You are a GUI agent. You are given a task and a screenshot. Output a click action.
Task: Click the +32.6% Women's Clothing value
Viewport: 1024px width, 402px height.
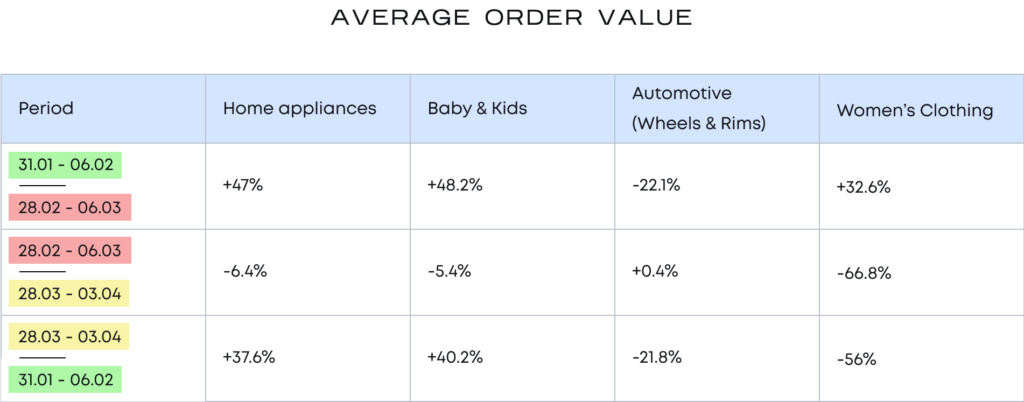tap(863, 187)
